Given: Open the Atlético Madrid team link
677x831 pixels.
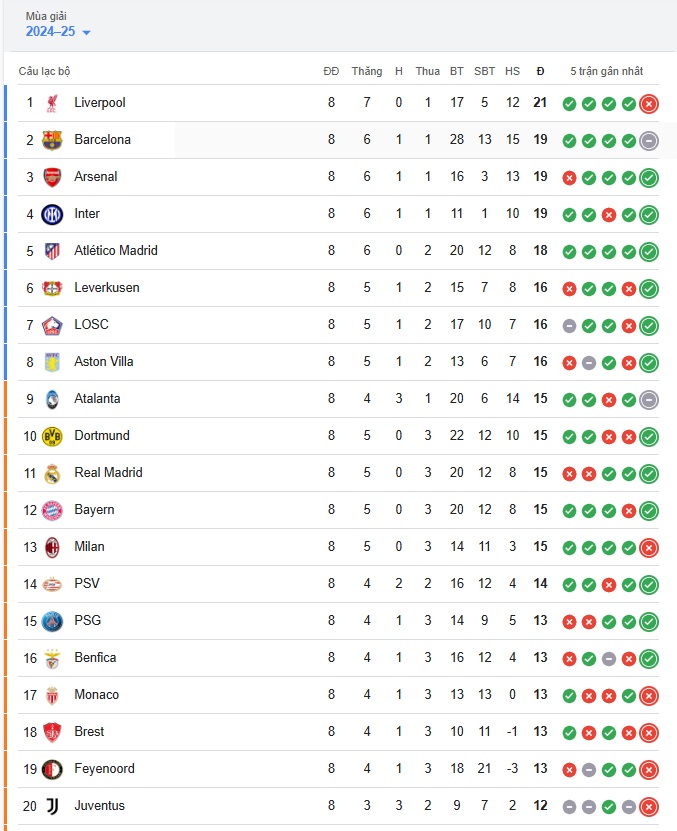Looking at the screenshot, I should pos(116,250).
